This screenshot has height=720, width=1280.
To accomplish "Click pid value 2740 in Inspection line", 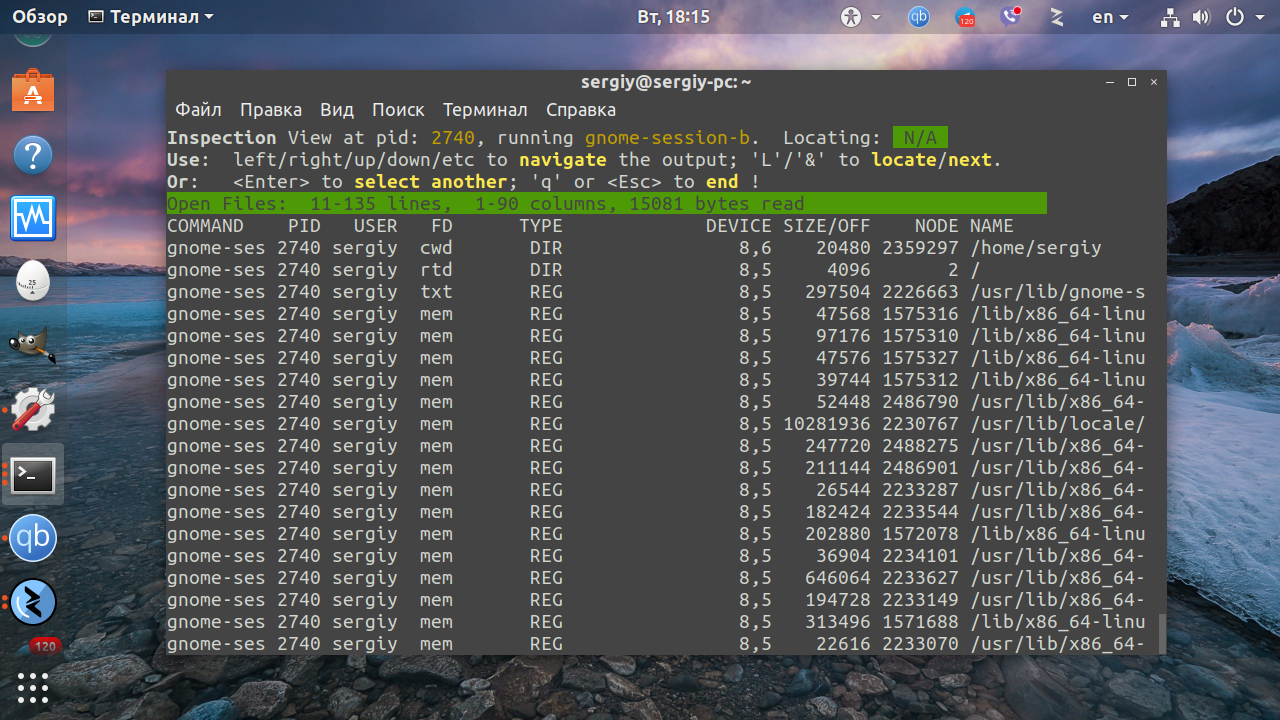I will (453, 138).
